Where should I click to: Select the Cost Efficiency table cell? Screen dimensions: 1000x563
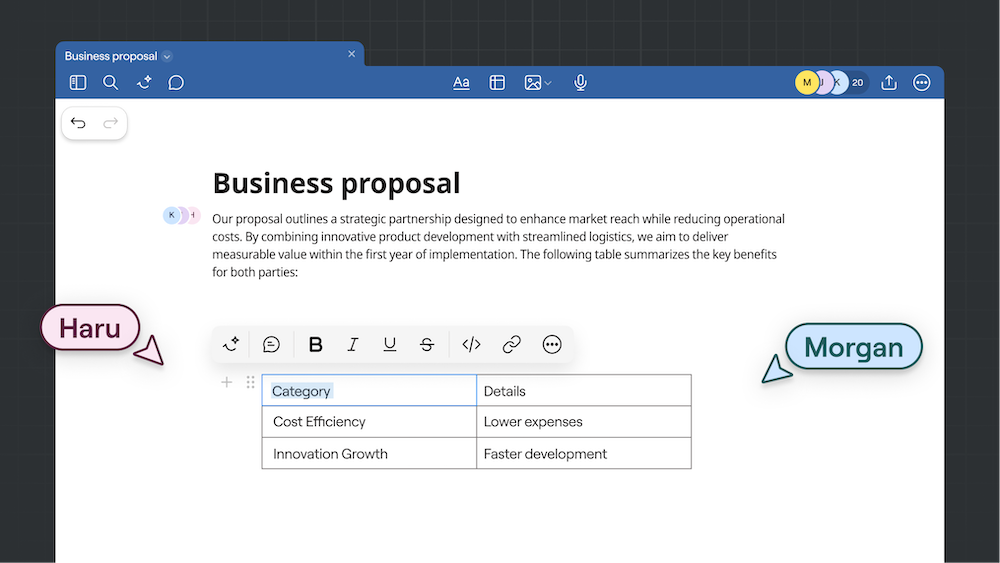tap(368, 422)
